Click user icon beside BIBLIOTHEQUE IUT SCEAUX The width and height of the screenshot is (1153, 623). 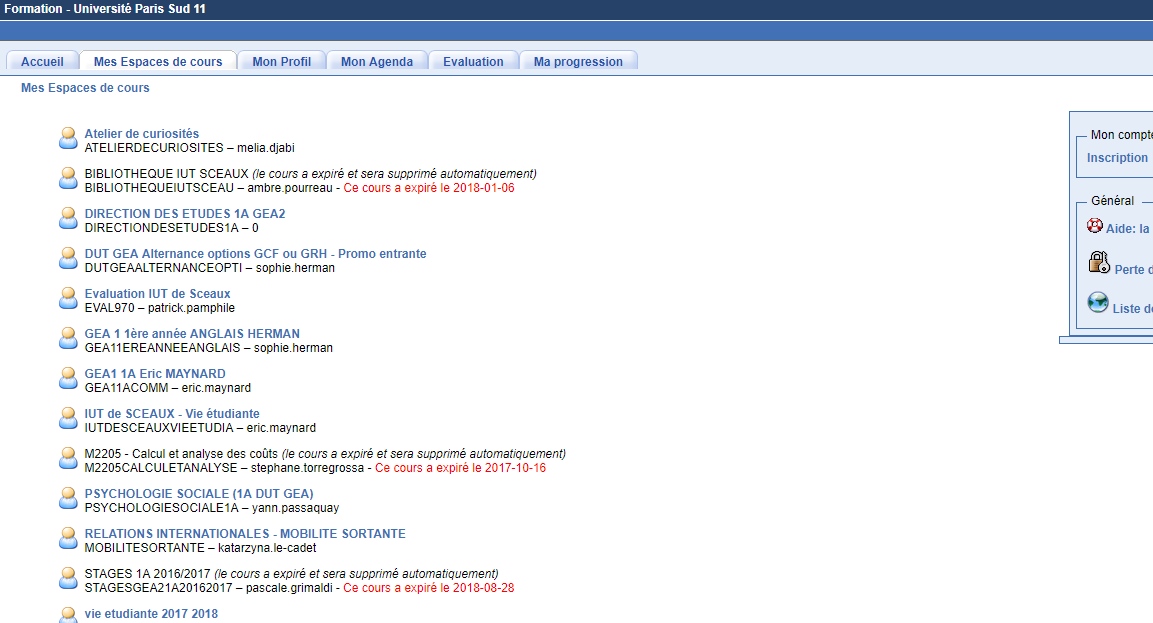(68, 178)
